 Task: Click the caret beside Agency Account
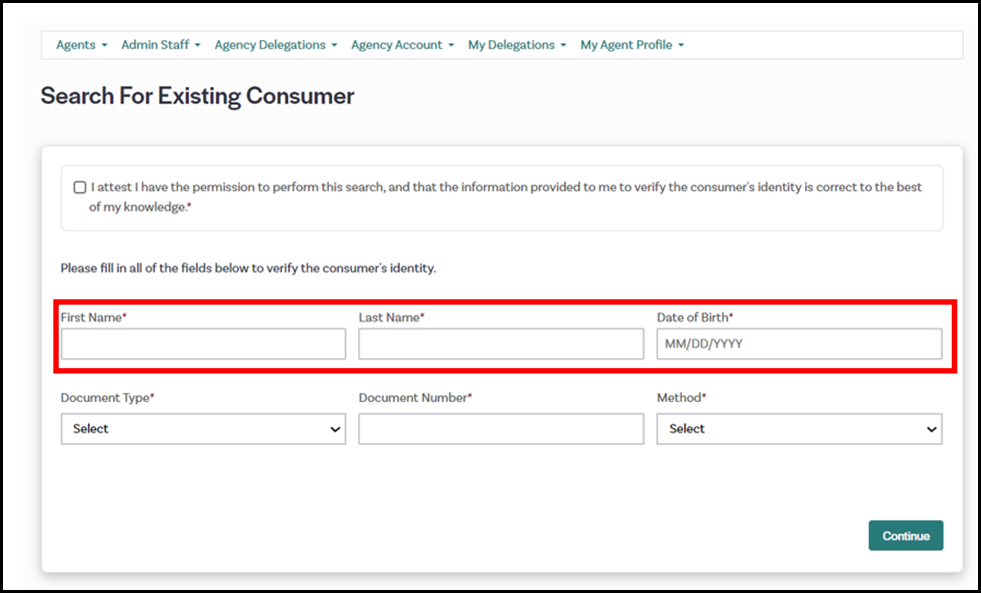(451, 46)
